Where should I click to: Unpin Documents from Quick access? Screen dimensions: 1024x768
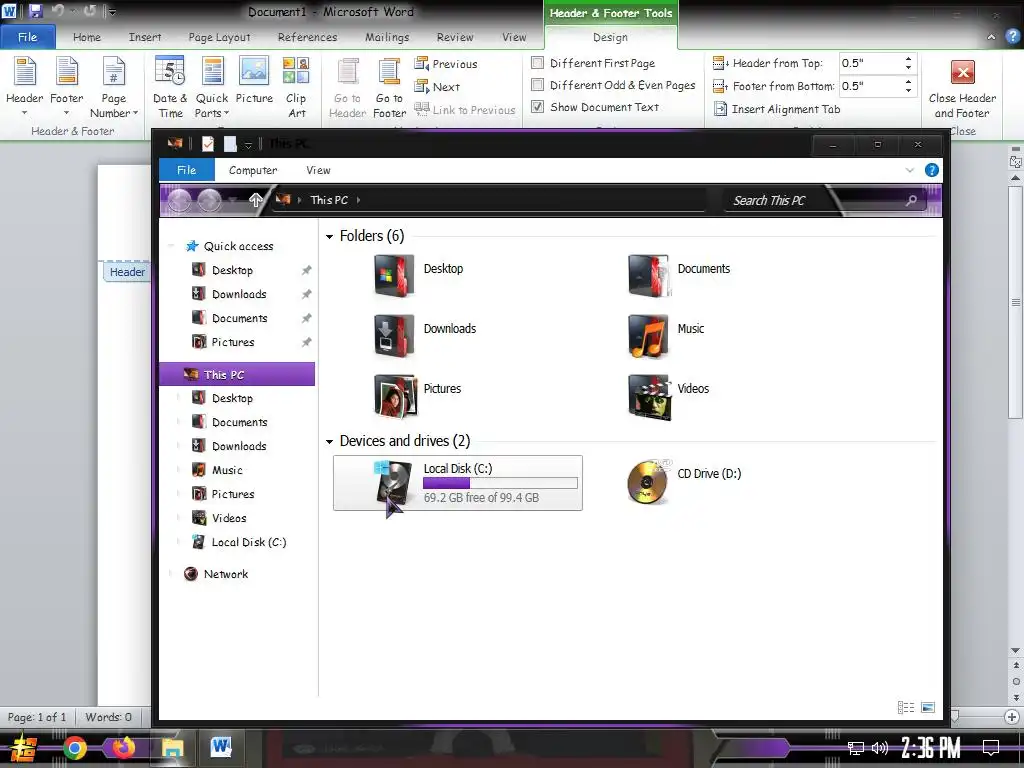click(x=306, y=319)
